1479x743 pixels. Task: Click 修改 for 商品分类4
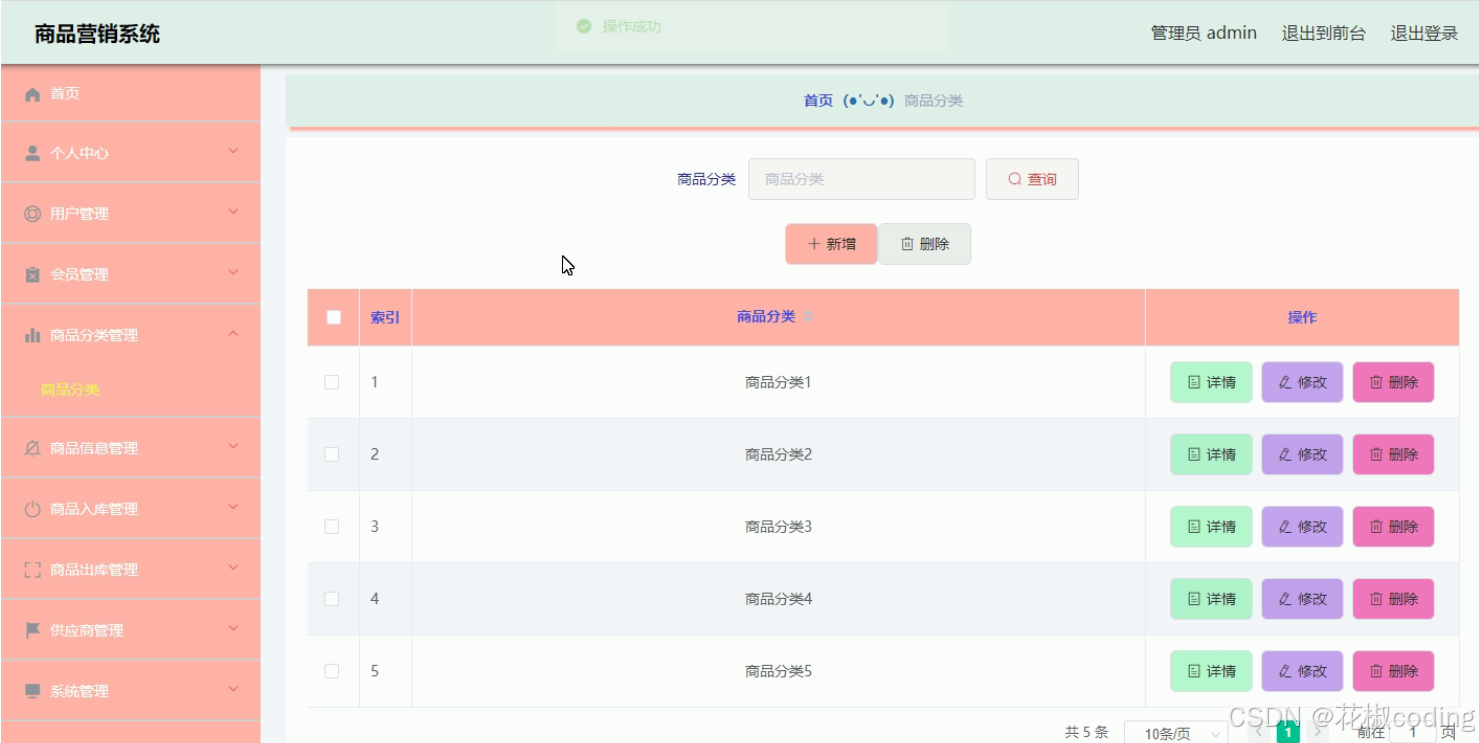pos(1302,599)
